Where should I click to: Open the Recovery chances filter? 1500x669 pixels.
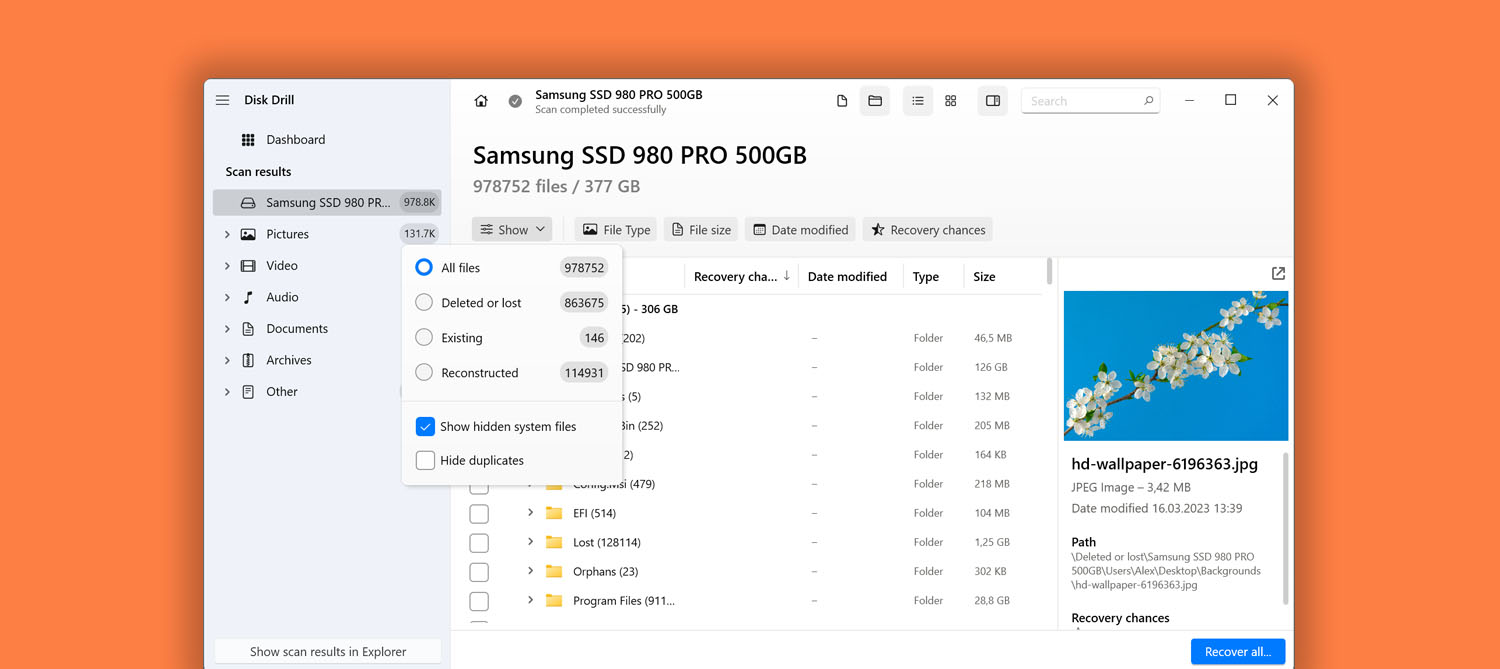click(x=927, y=229)
